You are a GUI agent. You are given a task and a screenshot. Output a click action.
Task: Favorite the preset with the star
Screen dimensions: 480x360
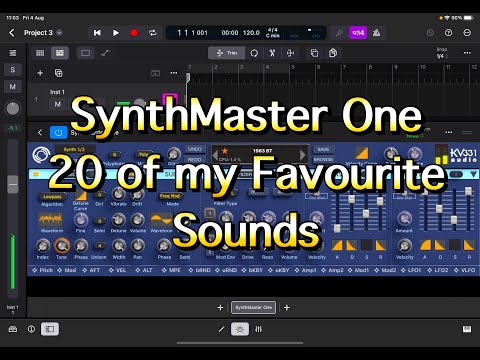[225, 151]
